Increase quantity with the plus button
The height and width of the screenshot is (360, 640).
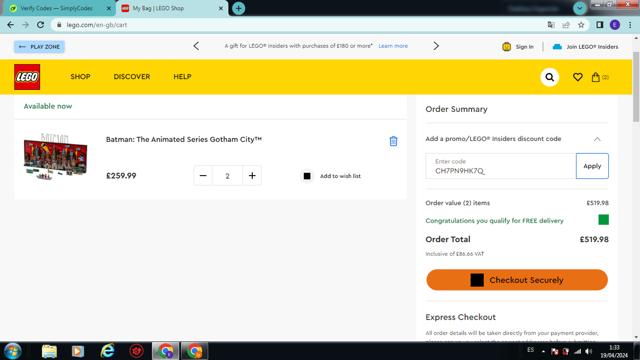pyautogui.click(x=252, y=176)
